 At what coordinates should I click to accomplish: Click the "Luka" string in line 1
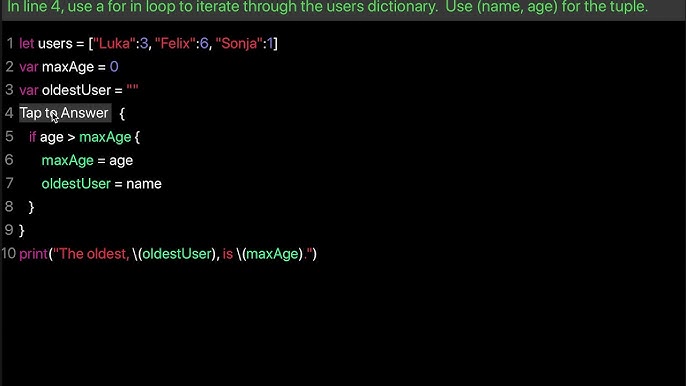coord(114,43)
